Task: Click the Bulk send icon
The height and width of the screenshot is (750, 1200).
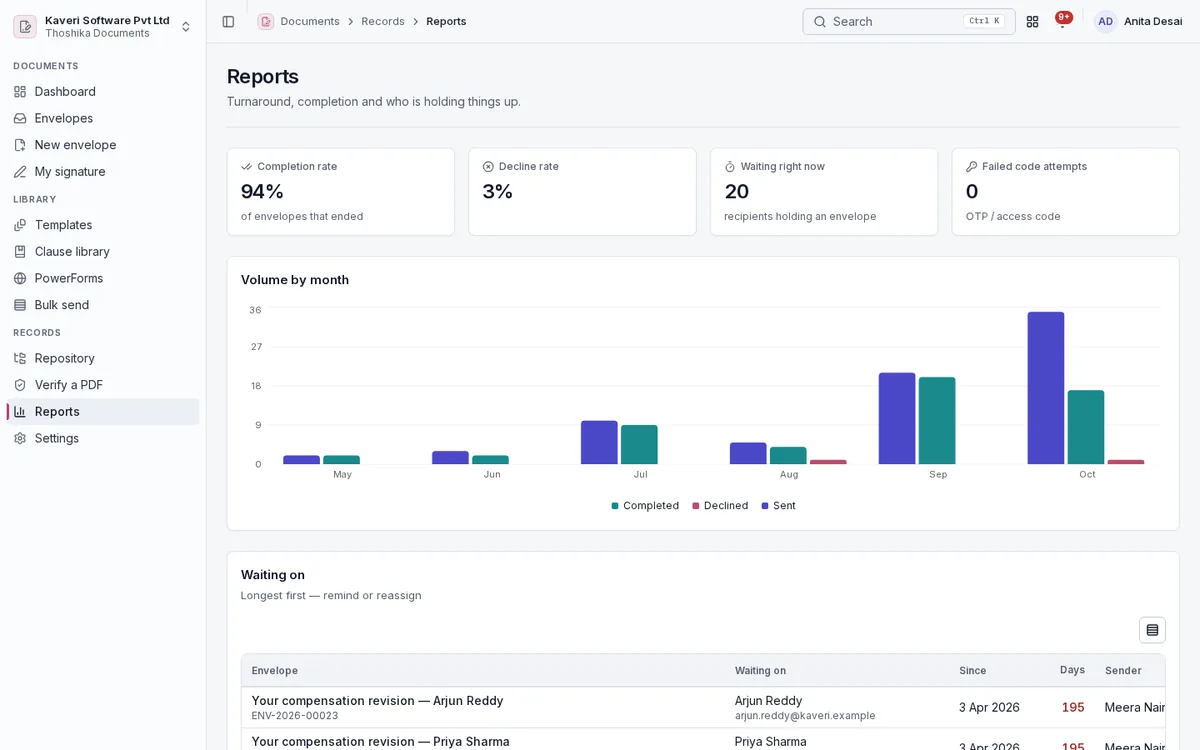Action: (x=20, y=305)
